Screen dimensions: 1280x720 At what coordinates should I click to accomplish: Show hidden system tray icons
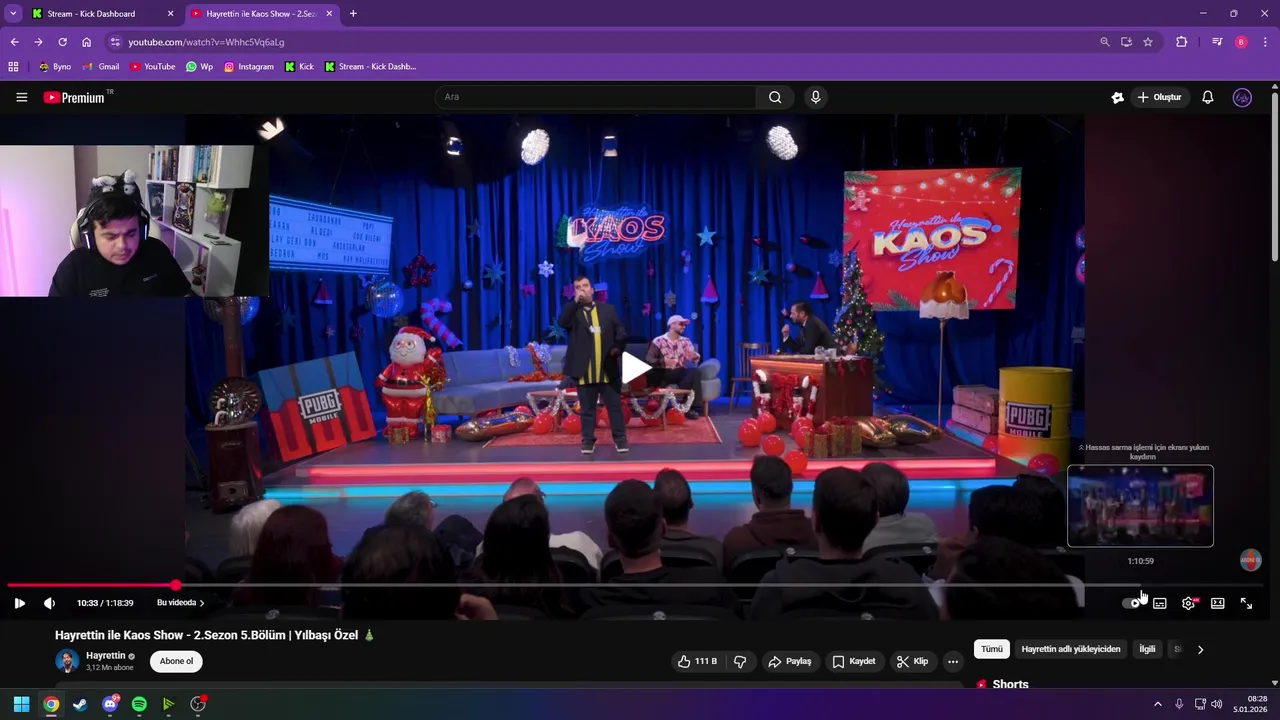point(1158,704)
